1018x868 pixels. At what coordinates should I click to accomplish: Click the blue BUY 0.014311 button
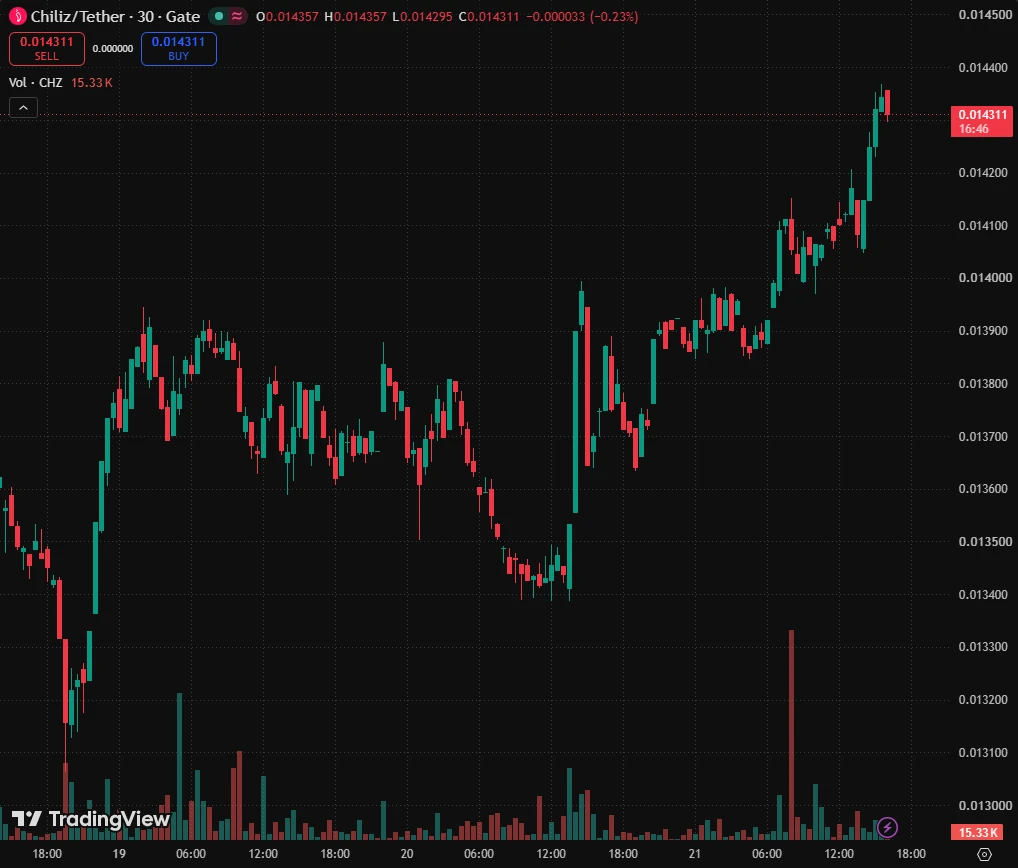pos(179,49)
